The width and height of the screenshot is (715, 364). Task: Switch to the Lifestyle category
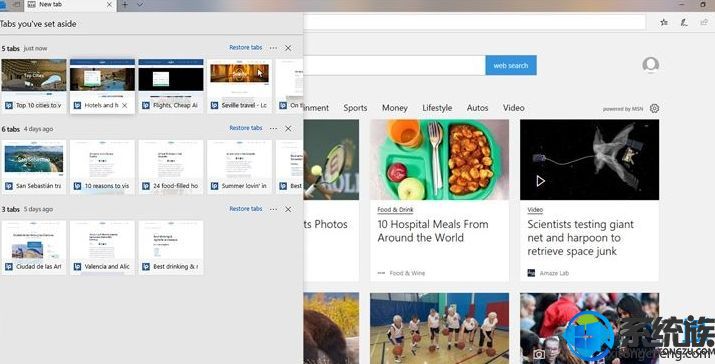coord(437,108)
